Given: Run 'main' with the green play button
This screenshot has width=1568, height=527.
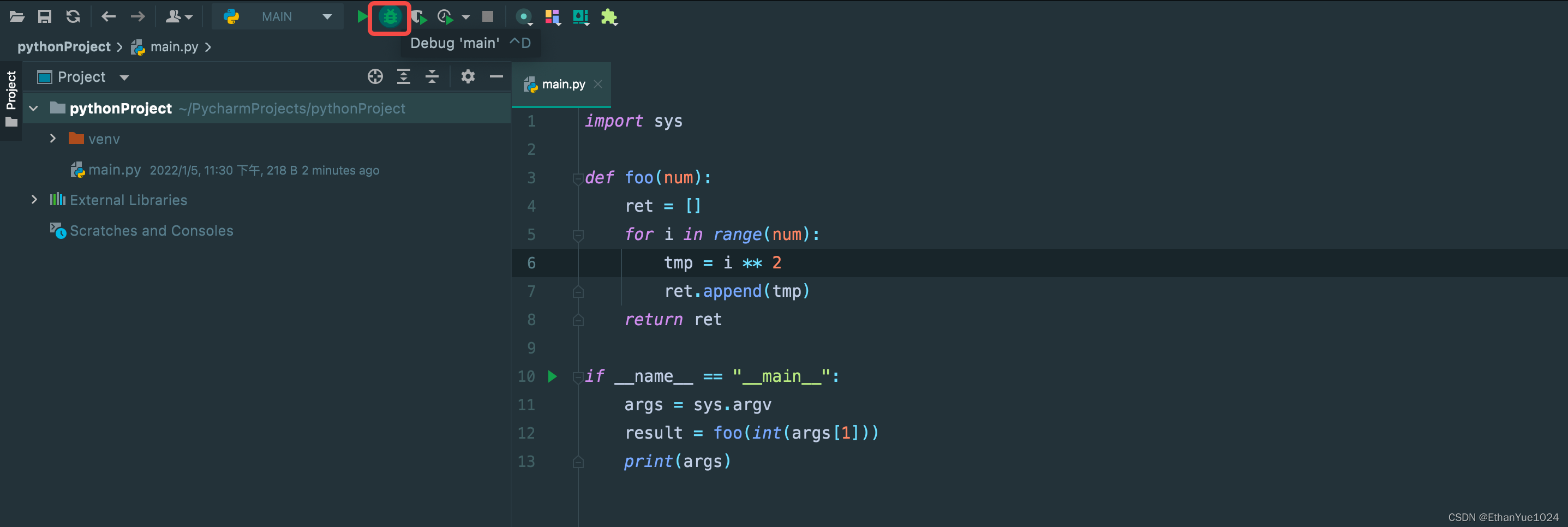Looking at the screenshot, I should tap(362, 16).
